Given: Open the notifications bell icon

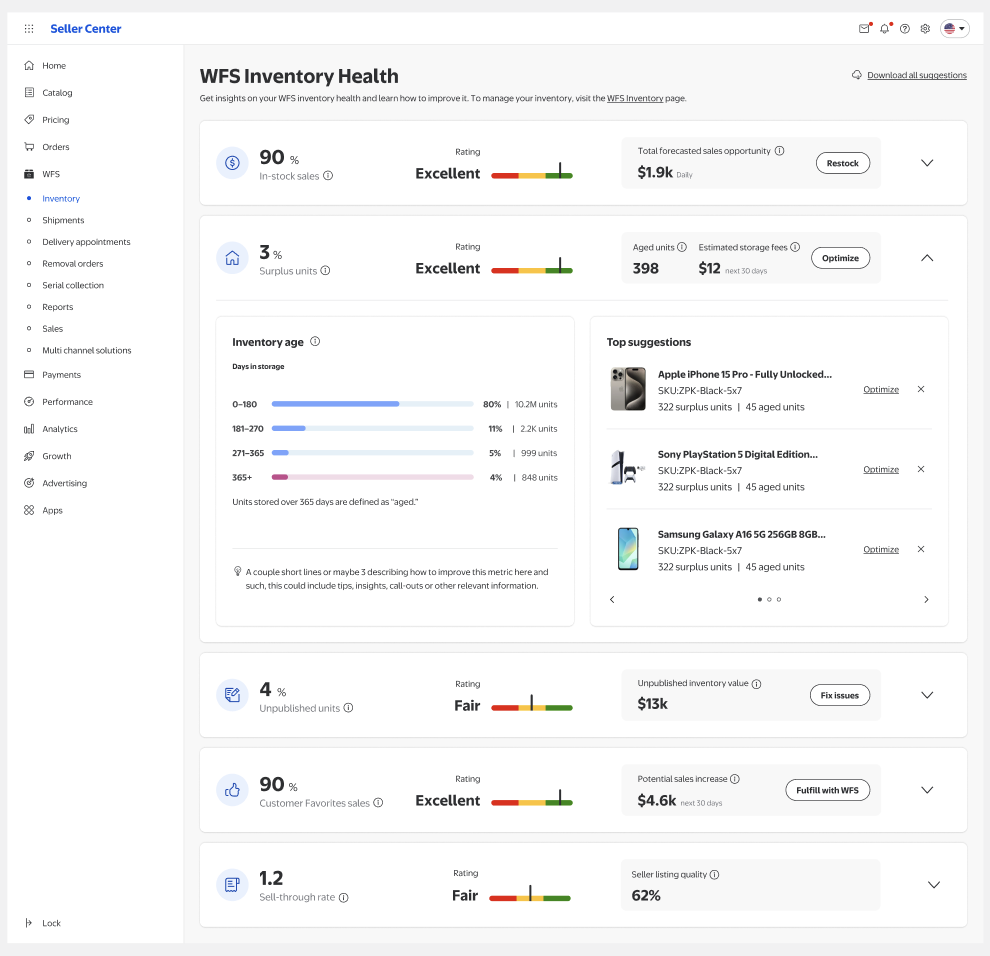Looking at the screenshot, I should click(884, 29).
